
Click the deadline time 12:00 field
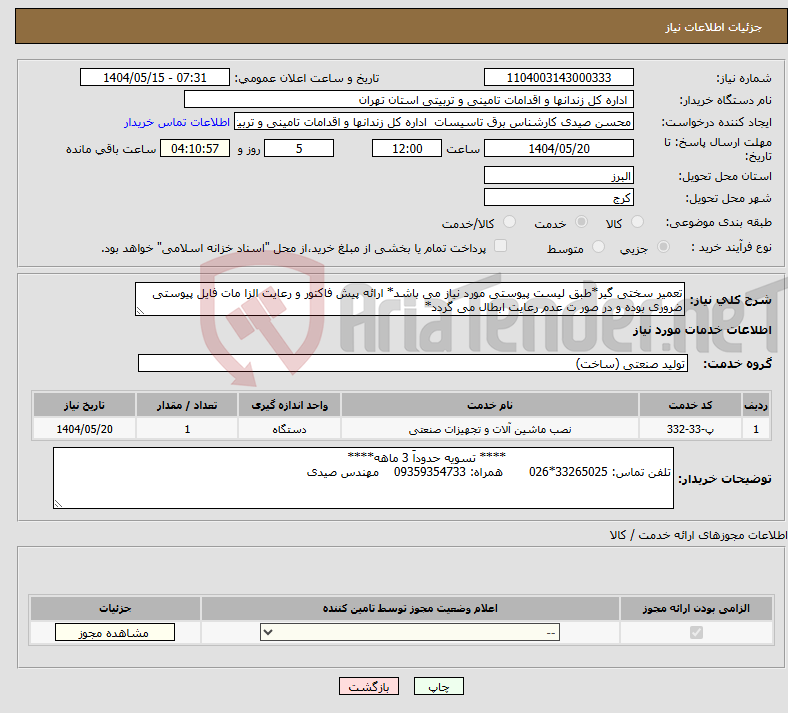click(407, 148)
